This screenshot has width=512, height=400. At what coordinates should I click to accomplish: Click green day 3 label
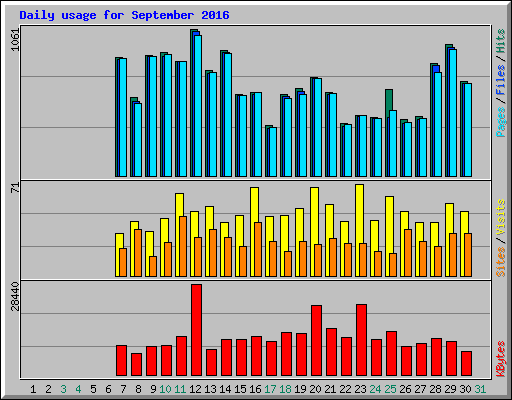[63, 389]
